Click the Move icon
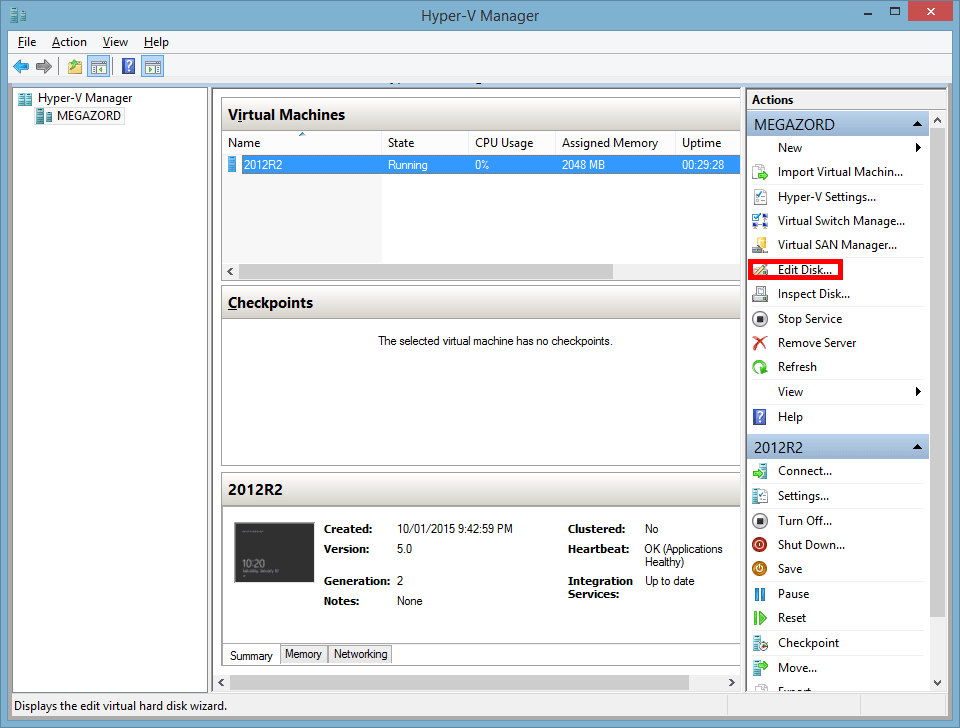 click(760, 667)
